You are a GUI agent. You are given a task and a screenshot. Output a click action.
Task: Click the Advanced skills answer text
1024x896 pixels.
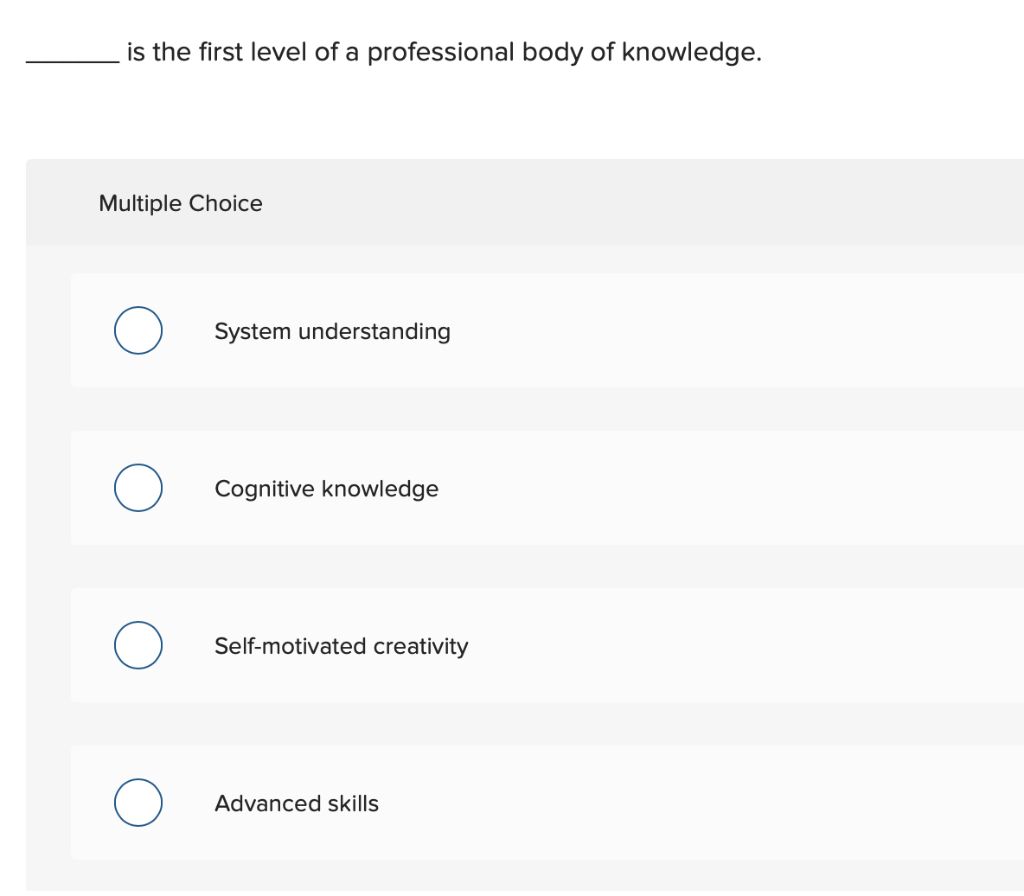point(296,803)
